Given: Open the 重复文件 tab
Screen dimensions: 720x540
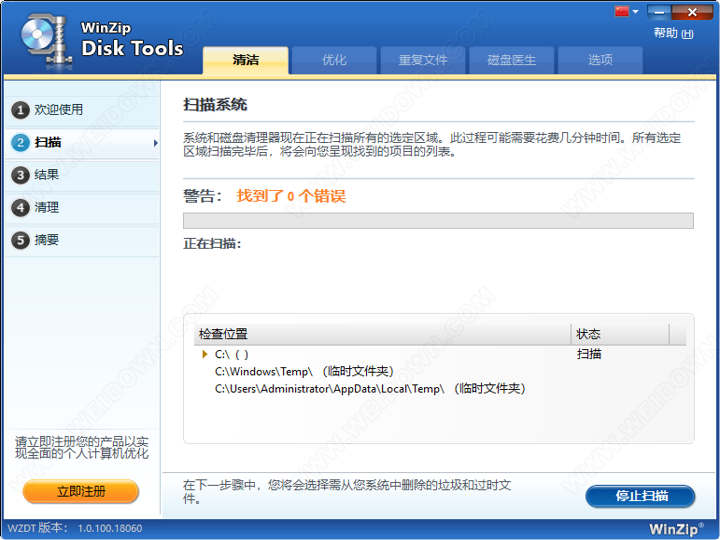Looking at the screenshot, I should click(423, 60).
